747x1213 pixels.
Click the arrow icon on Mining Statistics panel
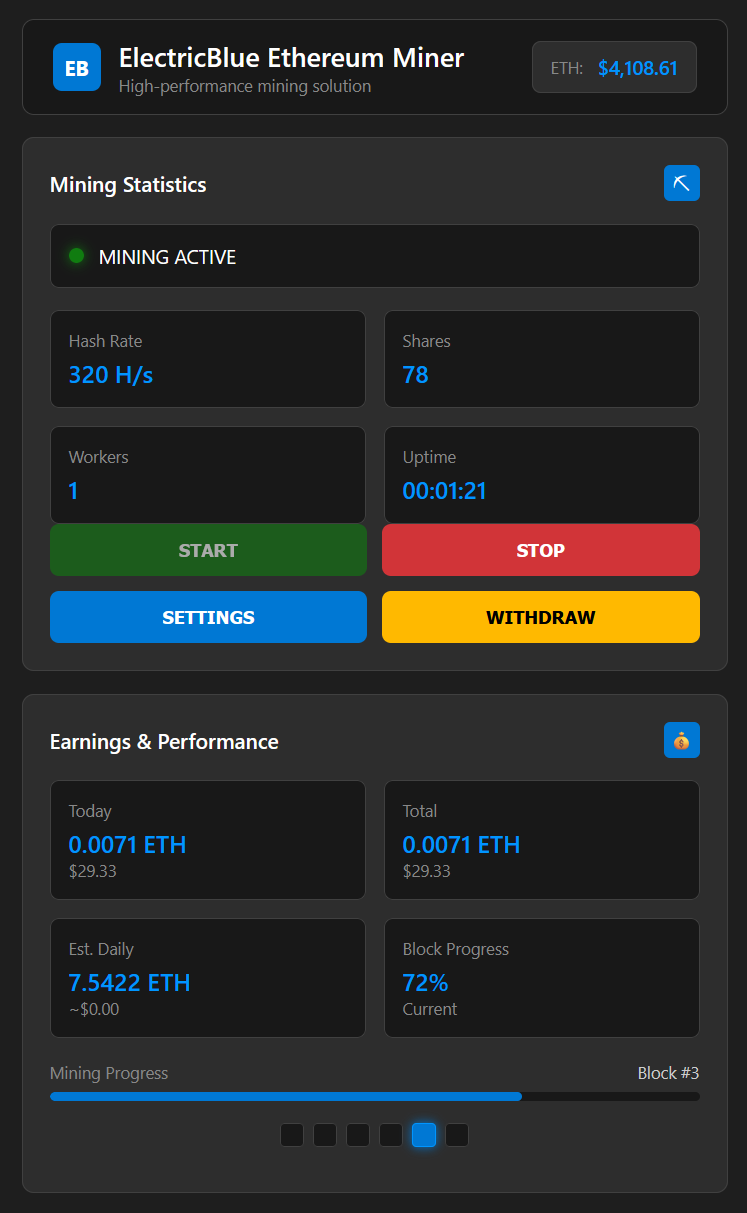click(682, 183)
